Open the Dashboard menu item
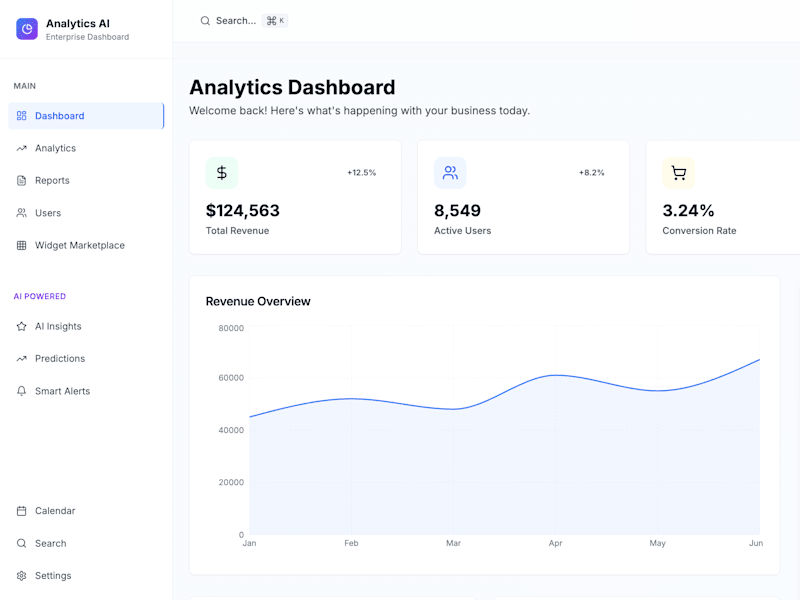The image size is (800, 600). [x=86, y=116]
